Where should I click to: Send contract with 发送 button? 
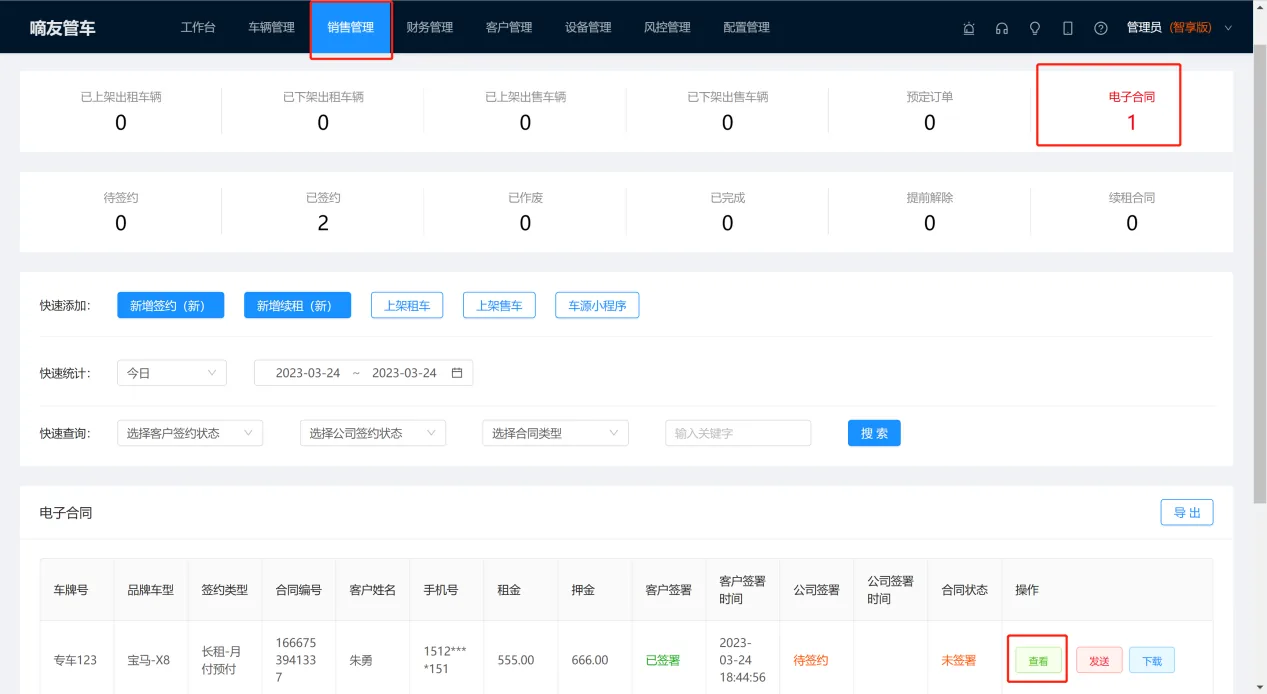coord(1099,661)
